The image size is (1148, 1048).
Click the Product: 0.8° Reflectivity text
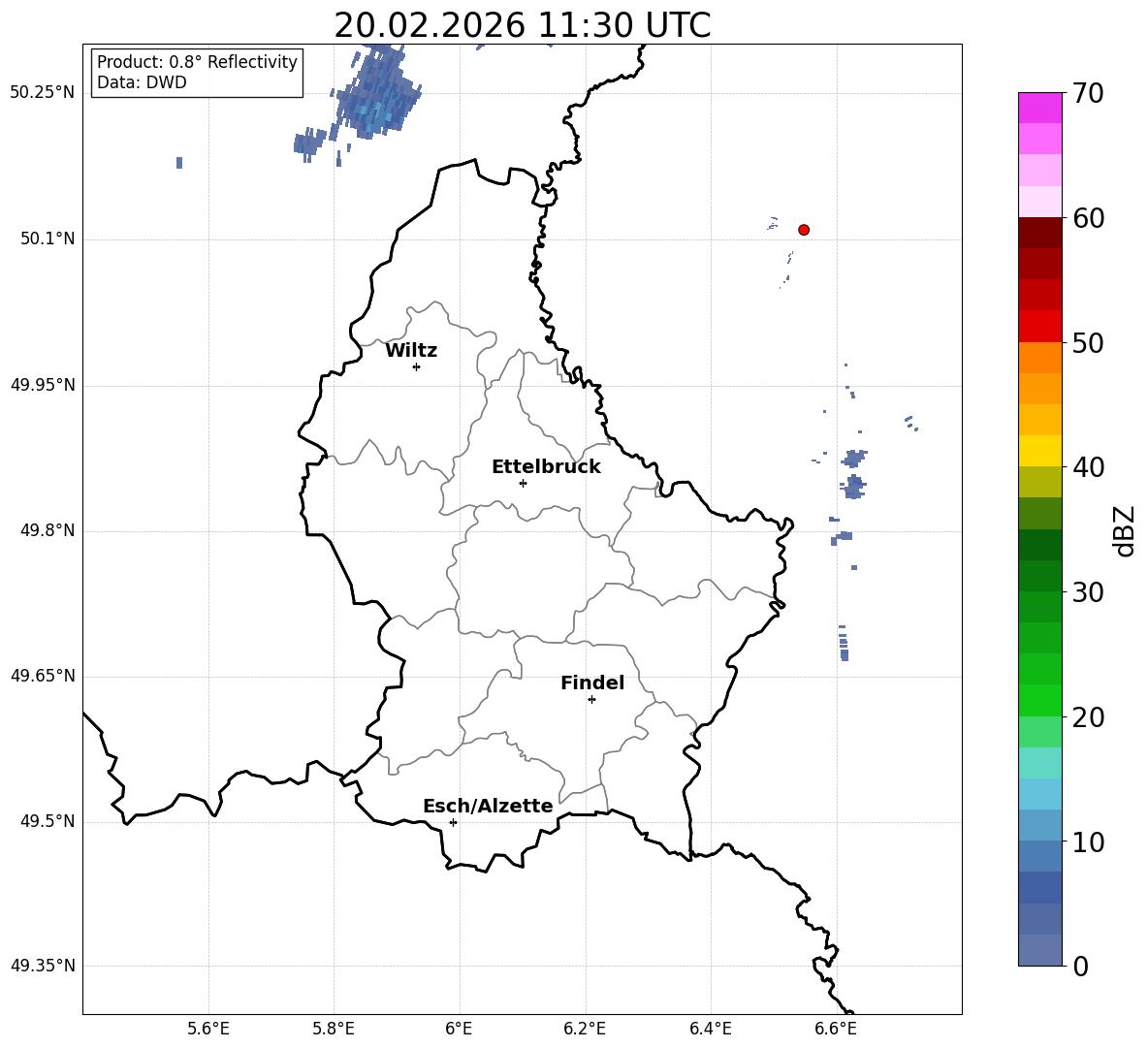tap(197, 62)
